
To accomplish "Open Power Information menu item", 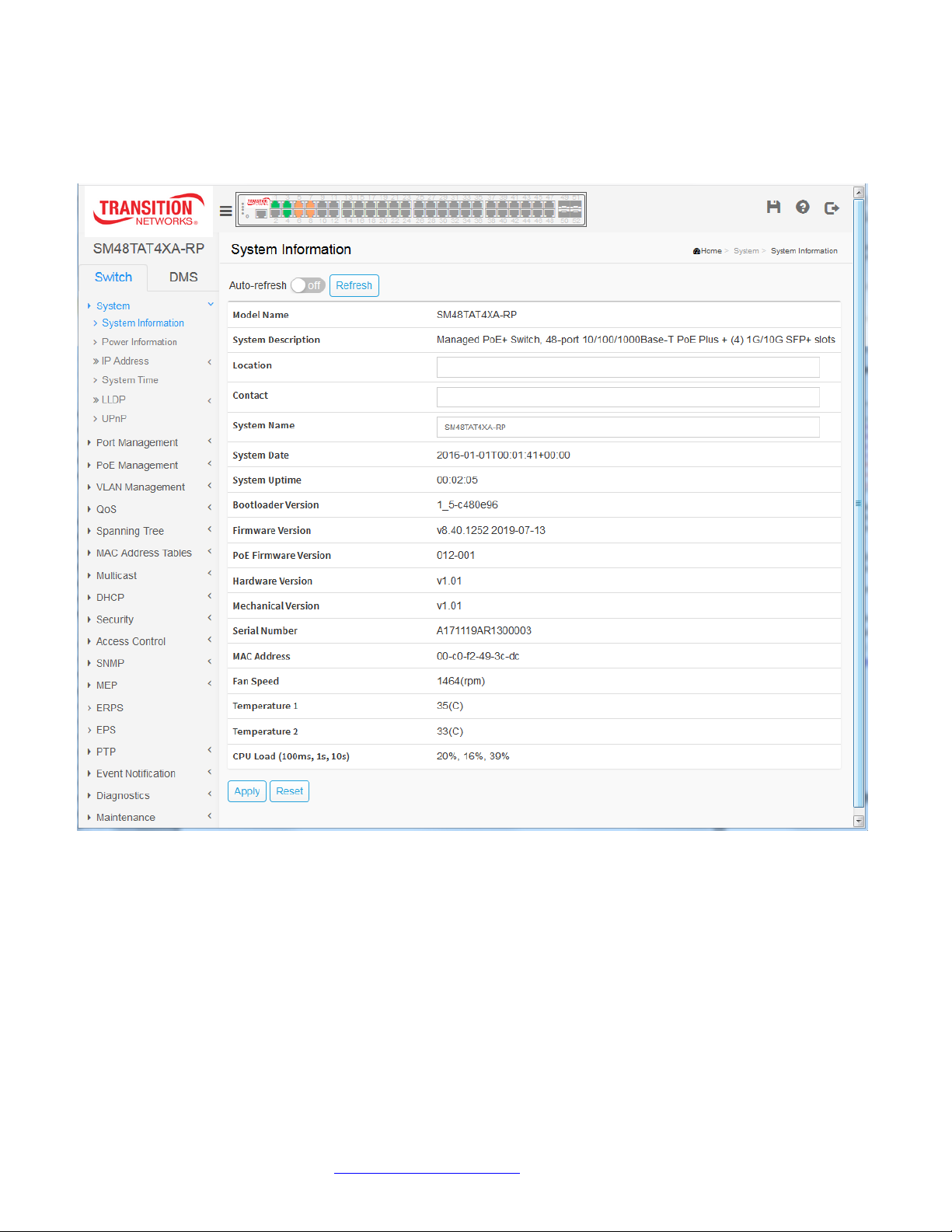I will click(139, 342).
